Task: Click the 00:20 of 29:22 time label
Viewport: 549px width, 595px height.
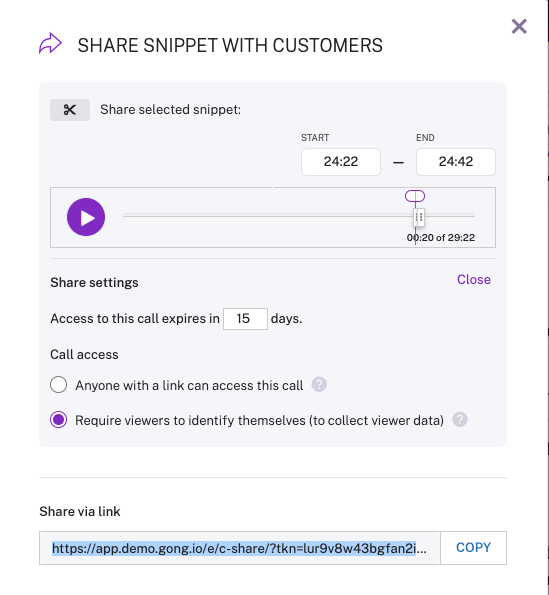Action: point(441,238)
